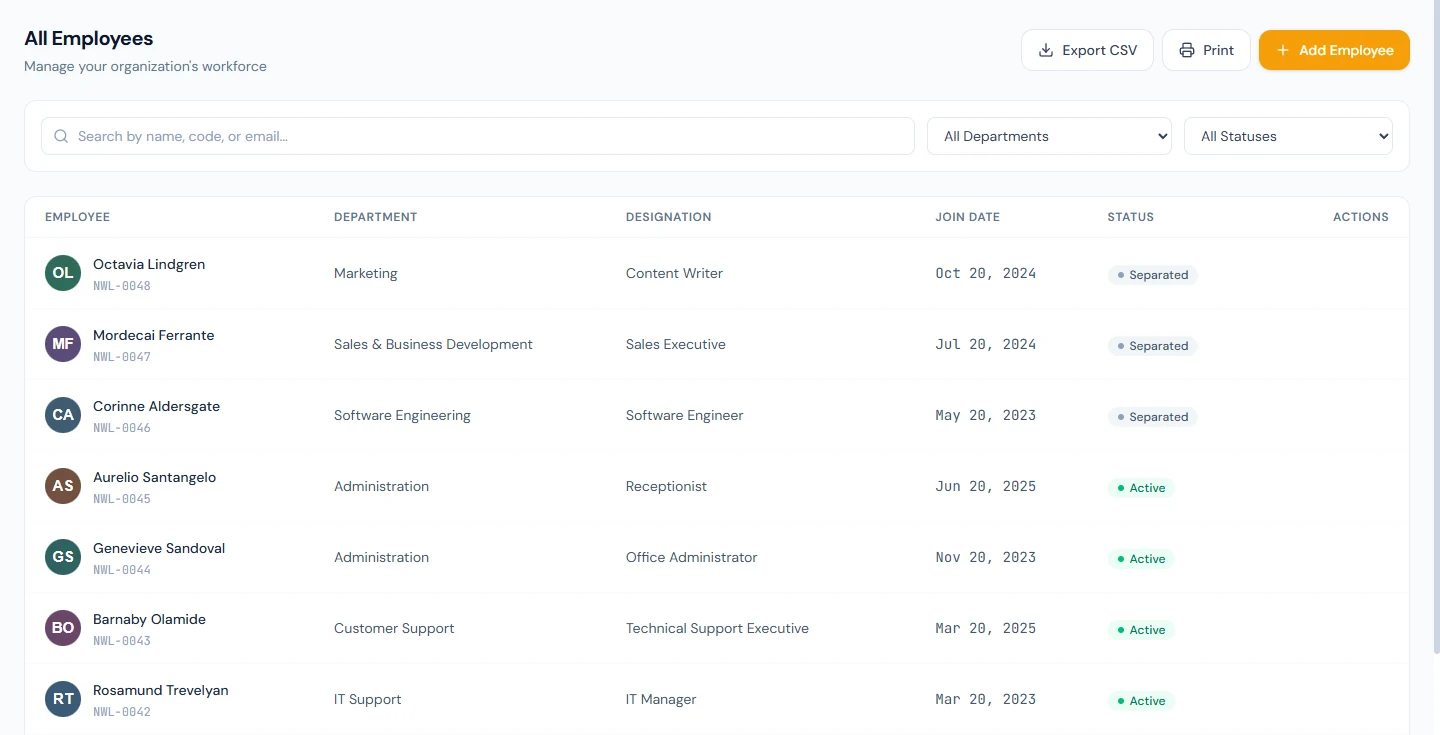This screenshot has width=1440, height=735.
Task: Focus the search by name, code, or email field
Action: click(x=478, y=136)
